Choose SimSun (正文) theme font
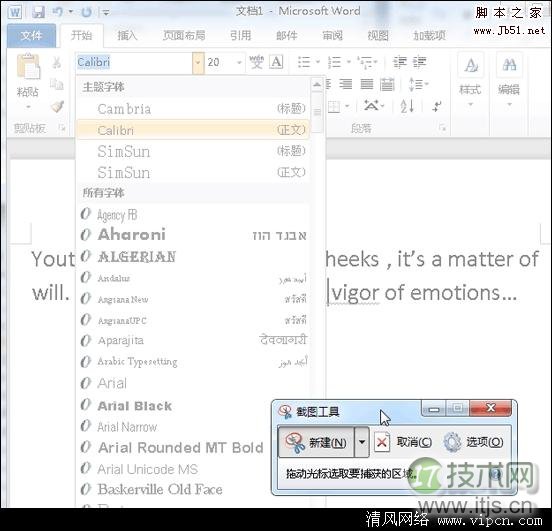Viewport: 552px width, 531px height. pyautogui.click(x=193, y=172)
